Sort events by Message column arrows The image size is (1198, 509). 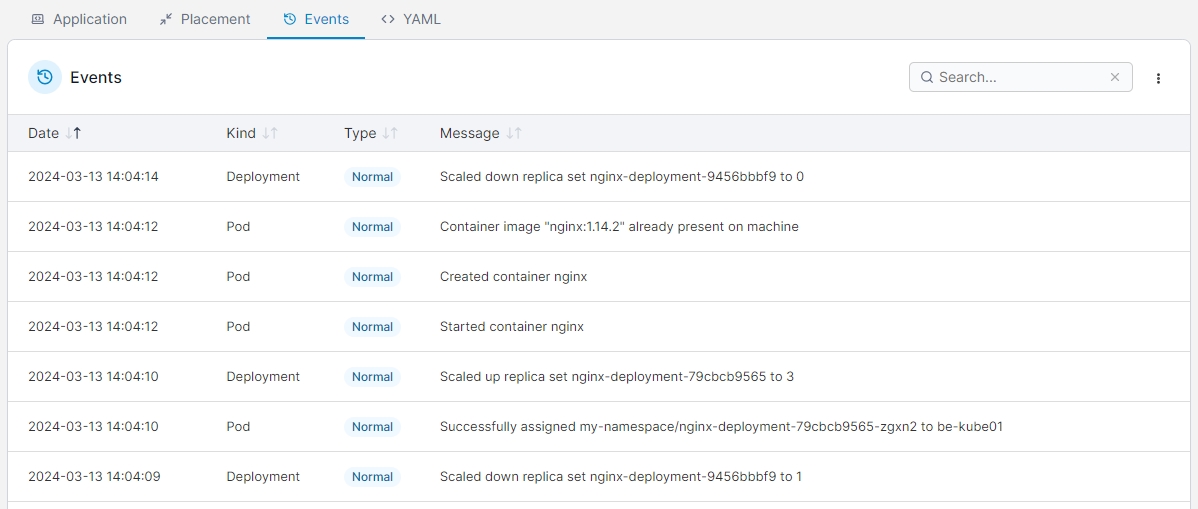coord(513,133)
